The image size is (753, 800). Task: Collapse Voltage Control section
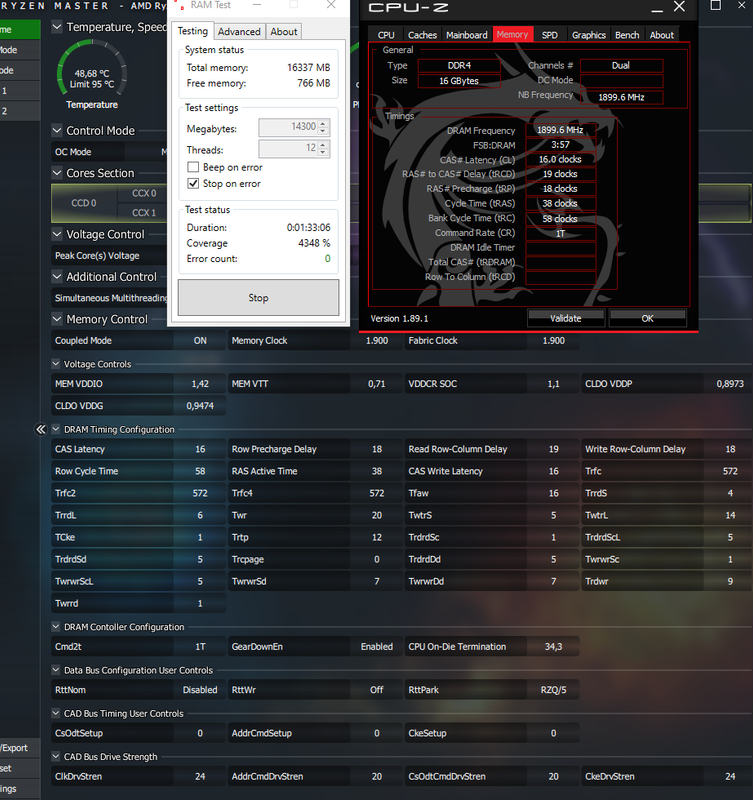click(x=57, y=234)
